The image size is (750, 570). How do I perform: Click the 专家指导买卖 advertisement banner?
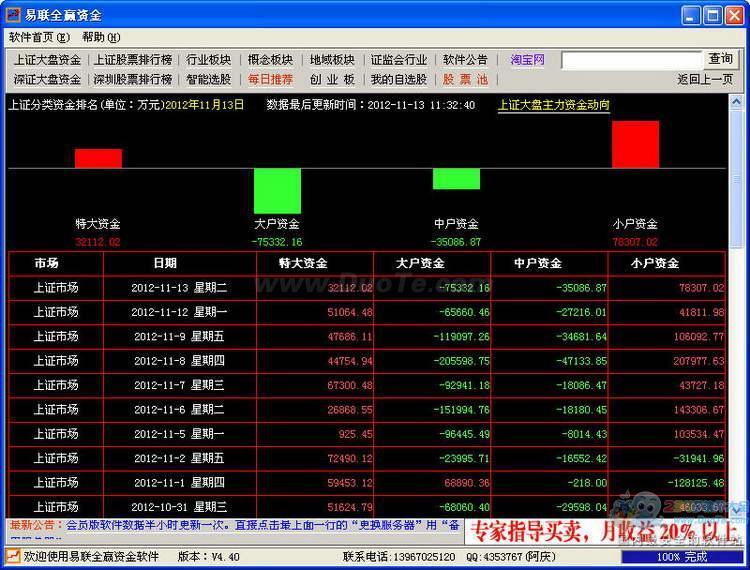(x=604, y=532)
